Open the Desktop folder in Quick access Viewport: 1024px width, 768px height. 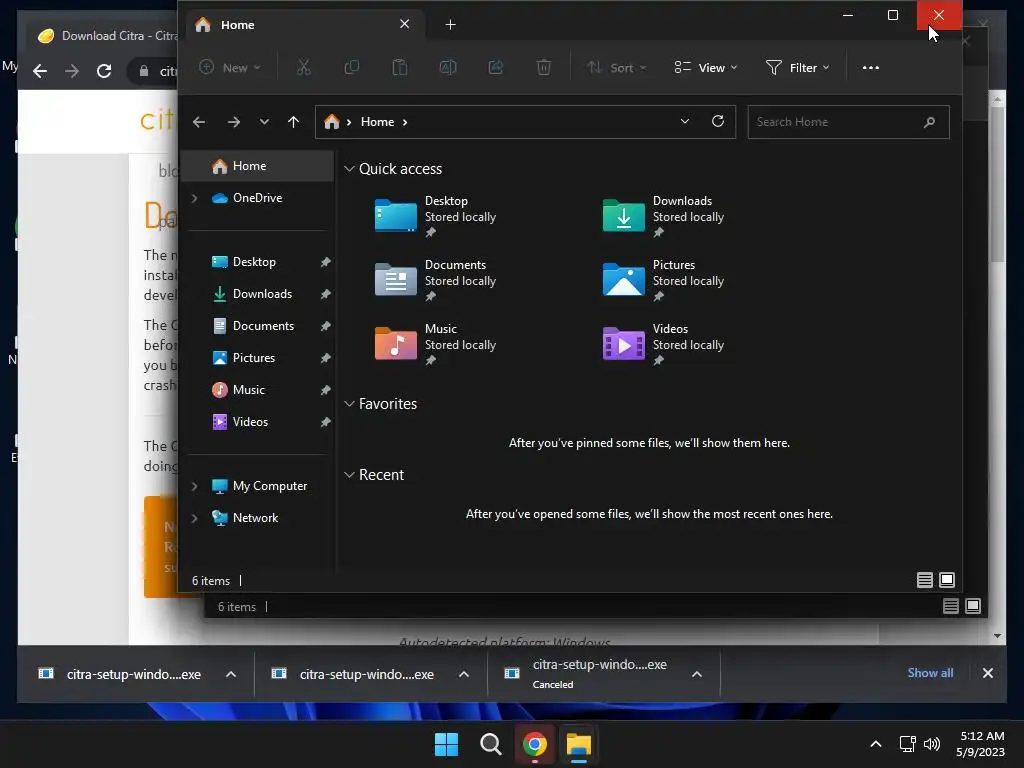coord(436,216)
